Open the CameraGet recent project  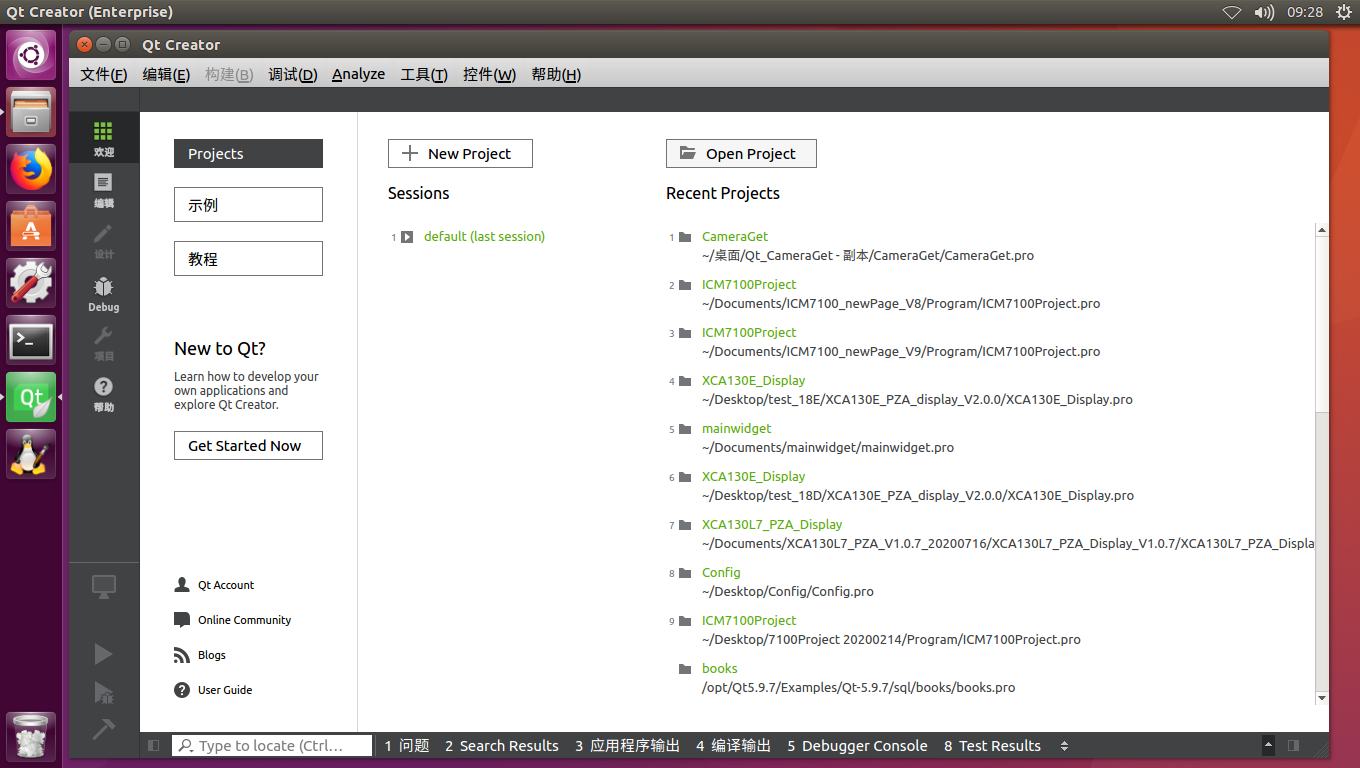coord(735,237)
